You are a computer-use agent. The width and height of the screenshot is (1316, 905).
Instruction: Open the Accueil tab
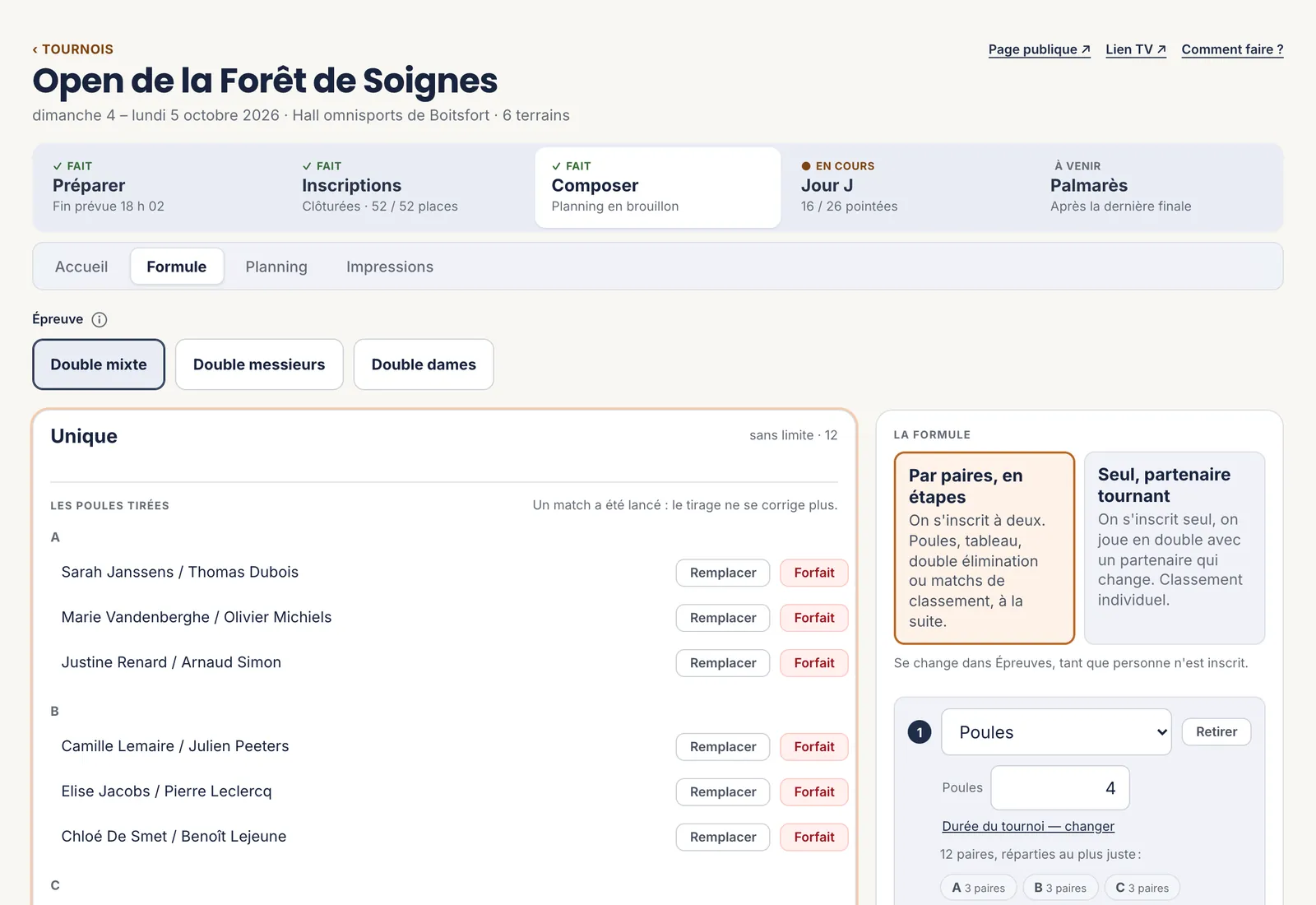[x=81, y=267]
